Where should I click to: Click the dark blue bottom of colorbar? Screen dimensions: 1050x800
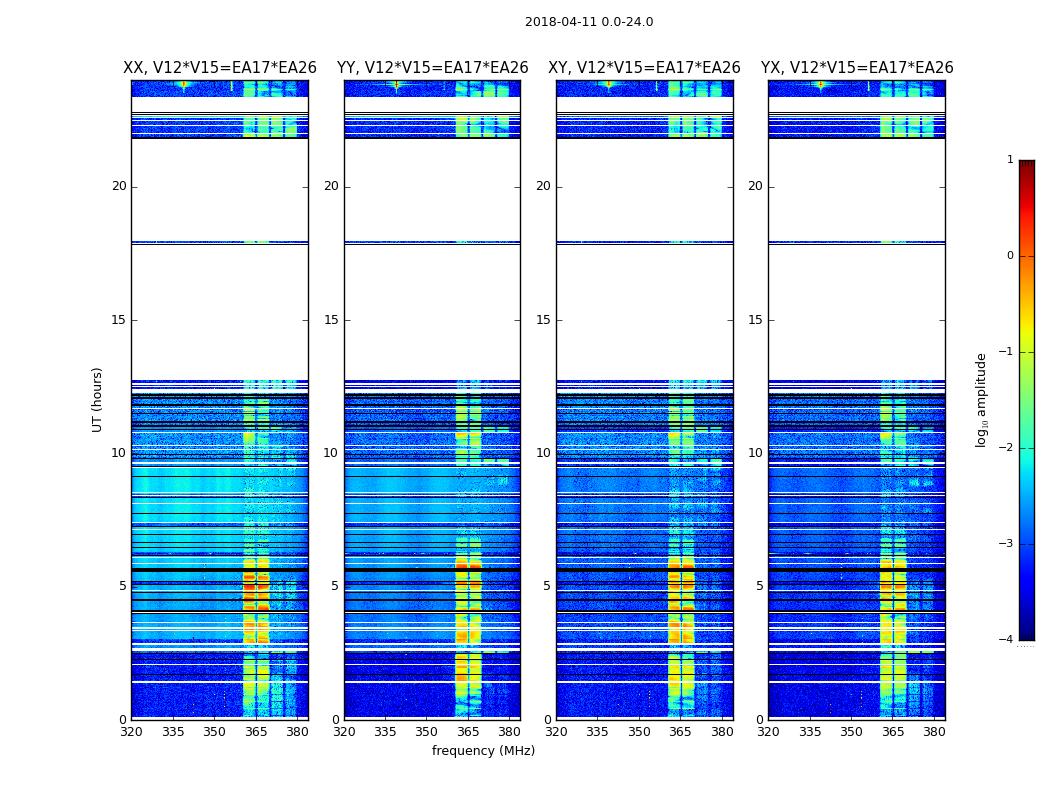1026,633
